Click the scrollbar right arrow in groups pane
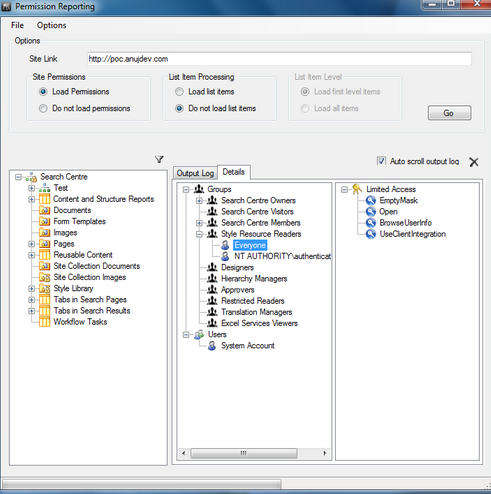Screen dimensions: 491x494 click(325, 453)
